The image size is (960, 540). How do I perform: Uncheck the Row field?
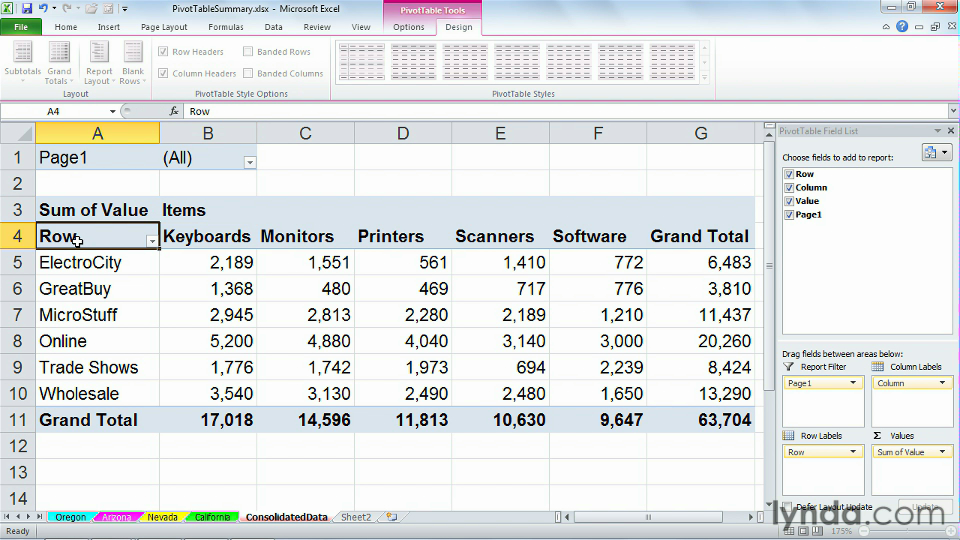tap(789, 174)
